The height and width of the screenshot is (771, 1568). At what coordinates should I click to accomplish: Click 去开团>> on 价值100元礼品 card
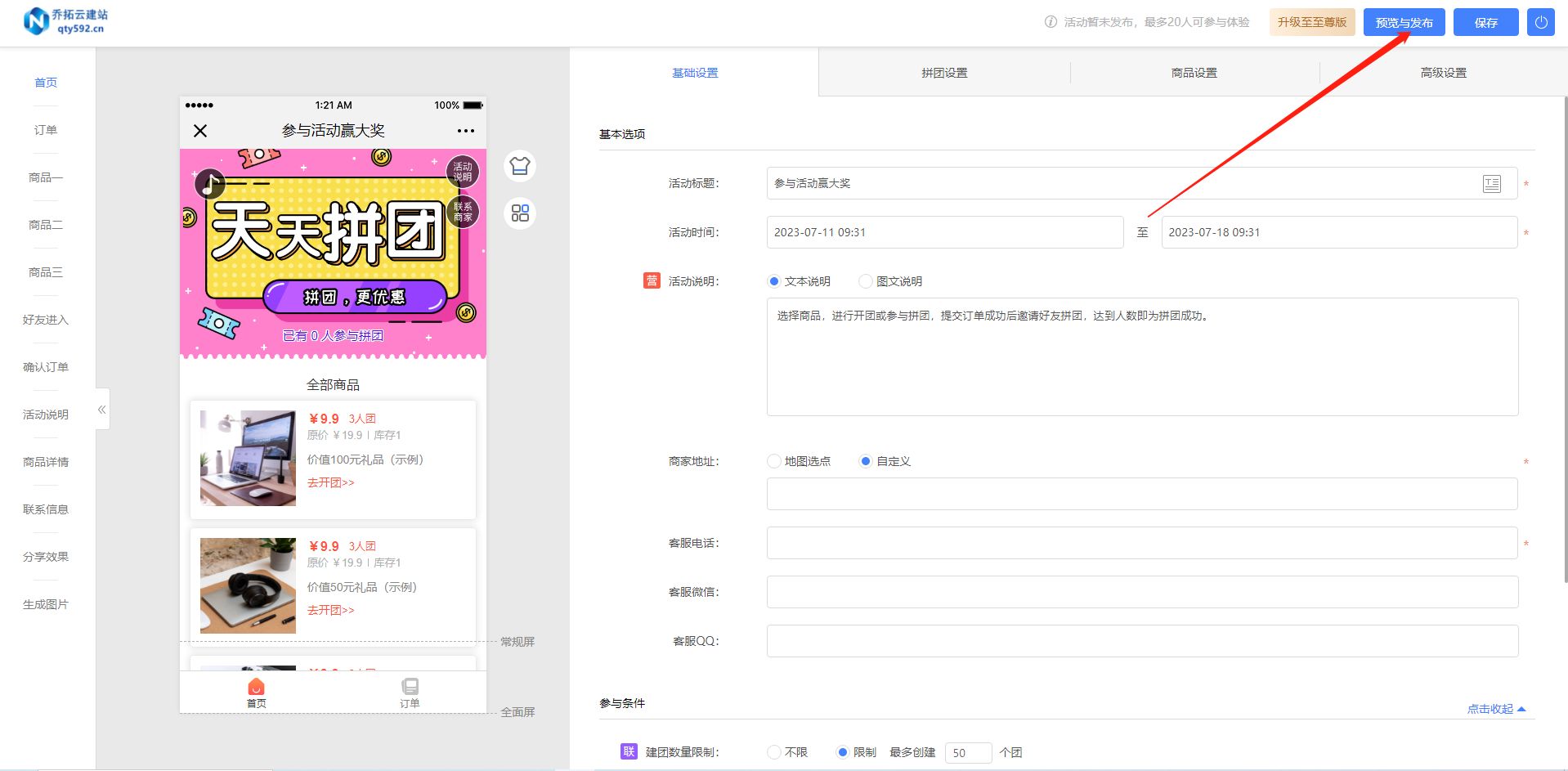(331, 482)
